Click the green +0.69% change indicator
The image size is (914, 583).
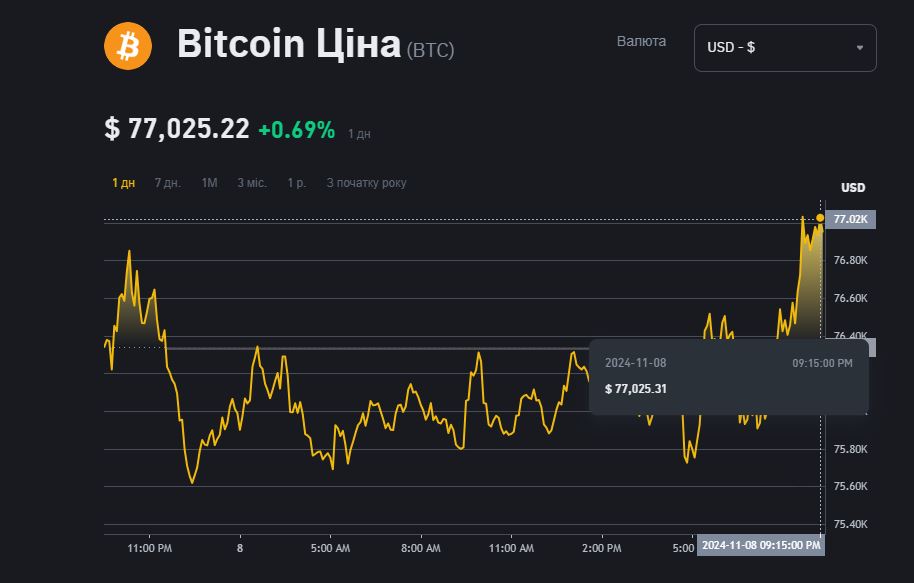(x=296, y=129)
